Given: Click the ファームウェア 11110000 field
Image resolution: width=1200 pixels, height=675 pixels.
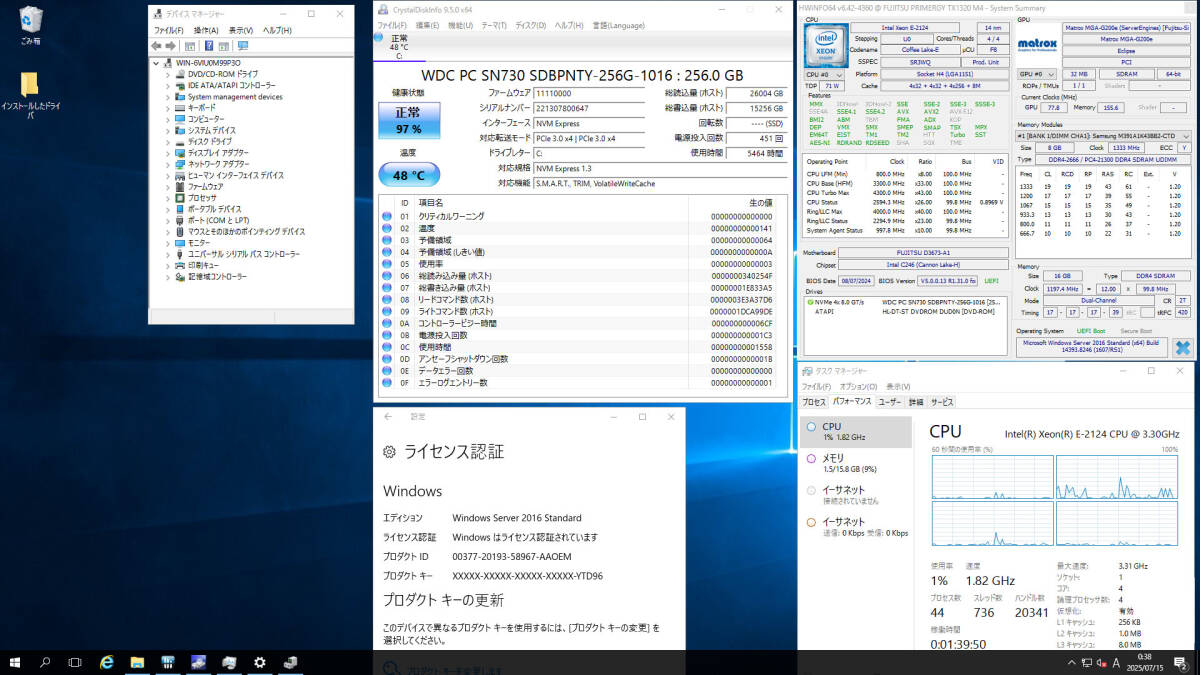Looking at the screenshot, I should click(588, 92).
